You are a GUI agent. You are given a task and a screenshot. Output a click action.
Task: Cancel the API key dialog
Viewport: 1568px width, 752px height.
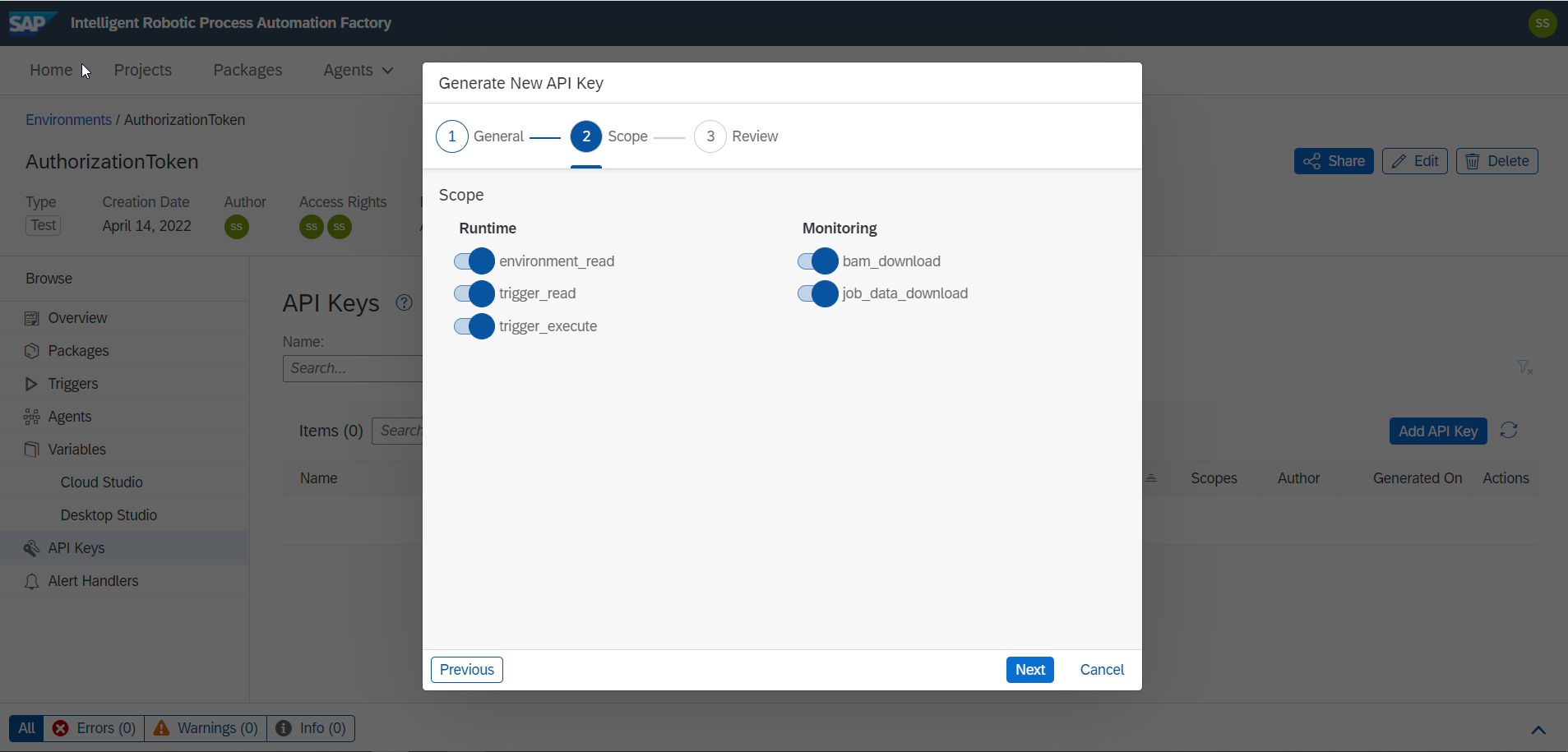point(1102,670)
